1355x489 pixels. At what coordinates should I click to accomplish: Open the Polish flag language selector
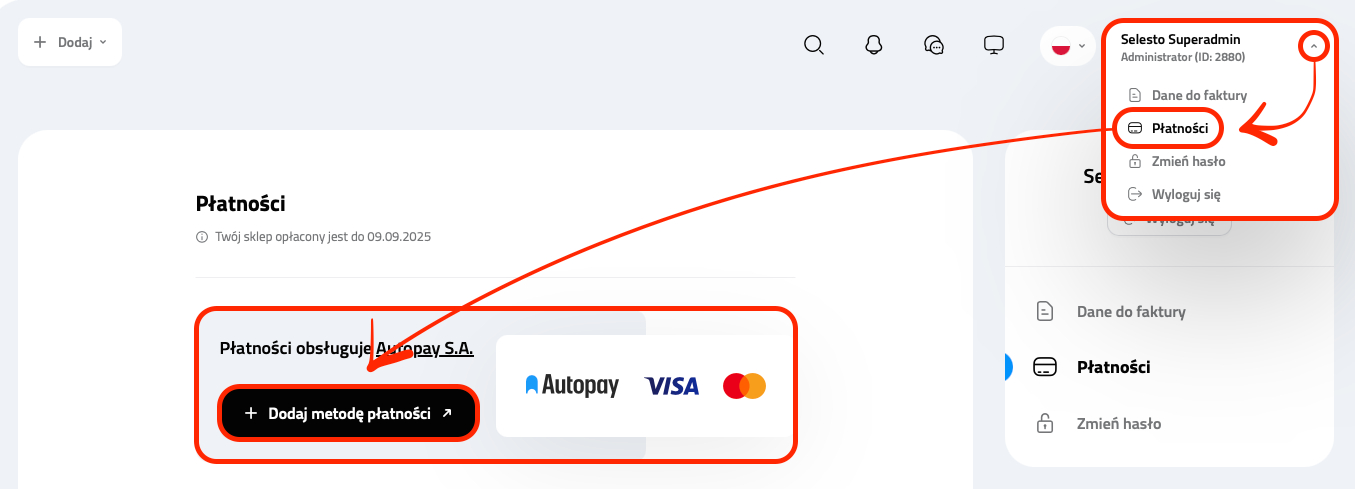1068,46
